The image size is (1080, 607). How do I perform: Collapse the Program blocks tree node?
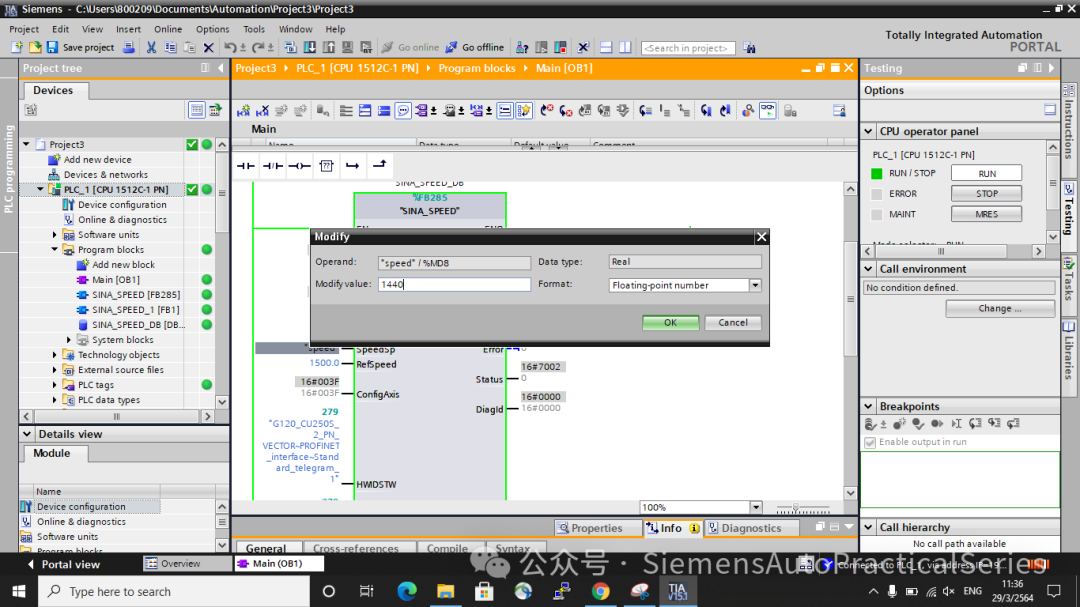coord(55,249)
